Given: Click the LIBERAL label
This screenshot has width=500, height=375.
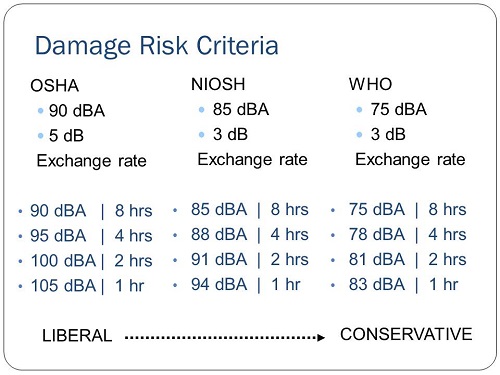Looking at the screenshot, I should [x=77, y=336].
